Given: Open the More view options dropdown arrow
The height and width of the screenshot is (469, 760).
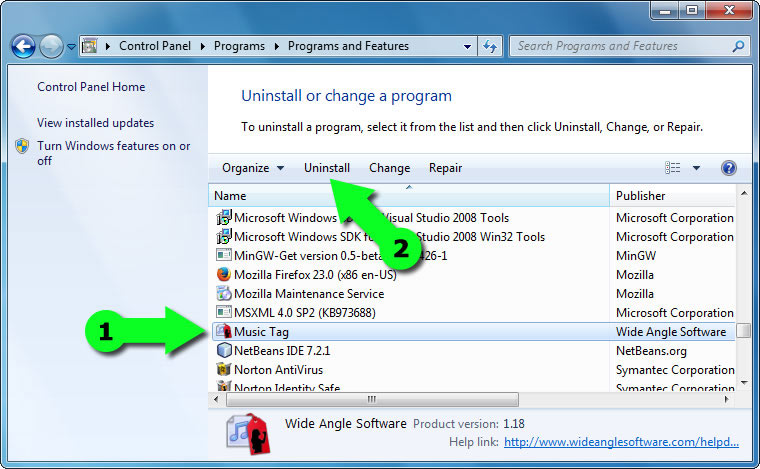Looking at the screenshot, I should click(697, 168).
